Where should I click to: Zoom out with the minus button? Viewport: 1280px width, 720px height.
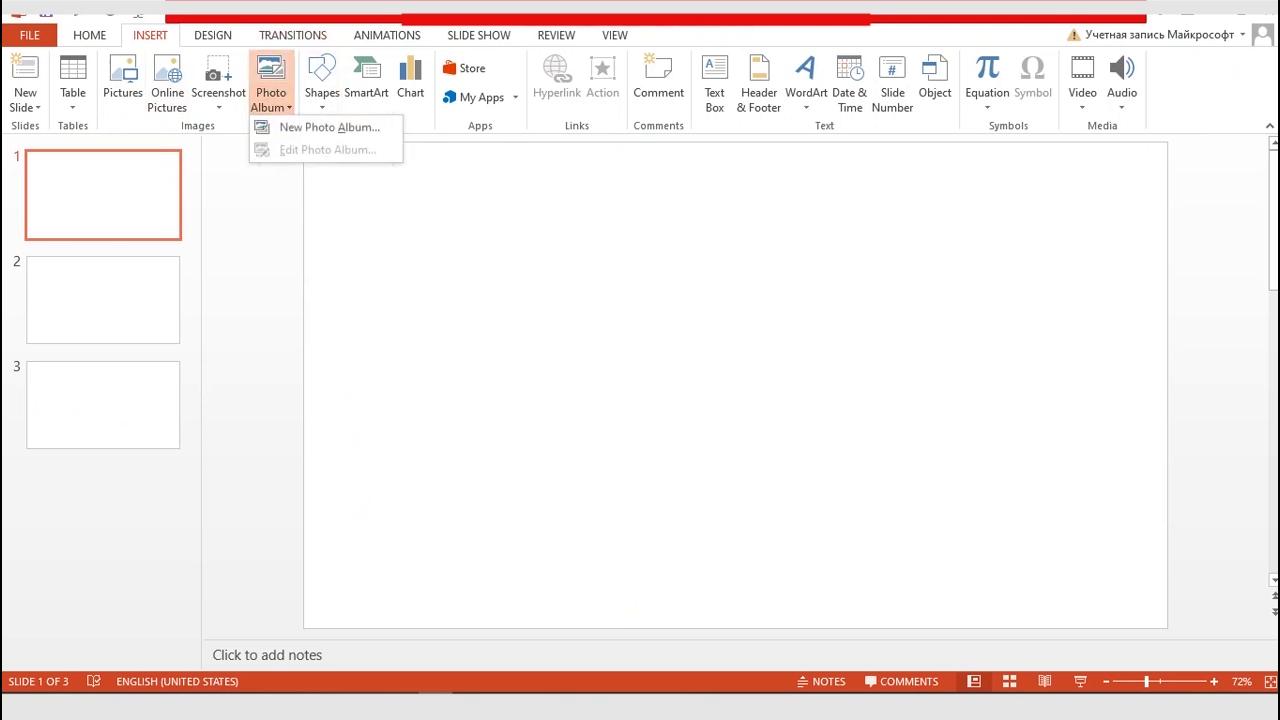click(x=1106, y=681)
